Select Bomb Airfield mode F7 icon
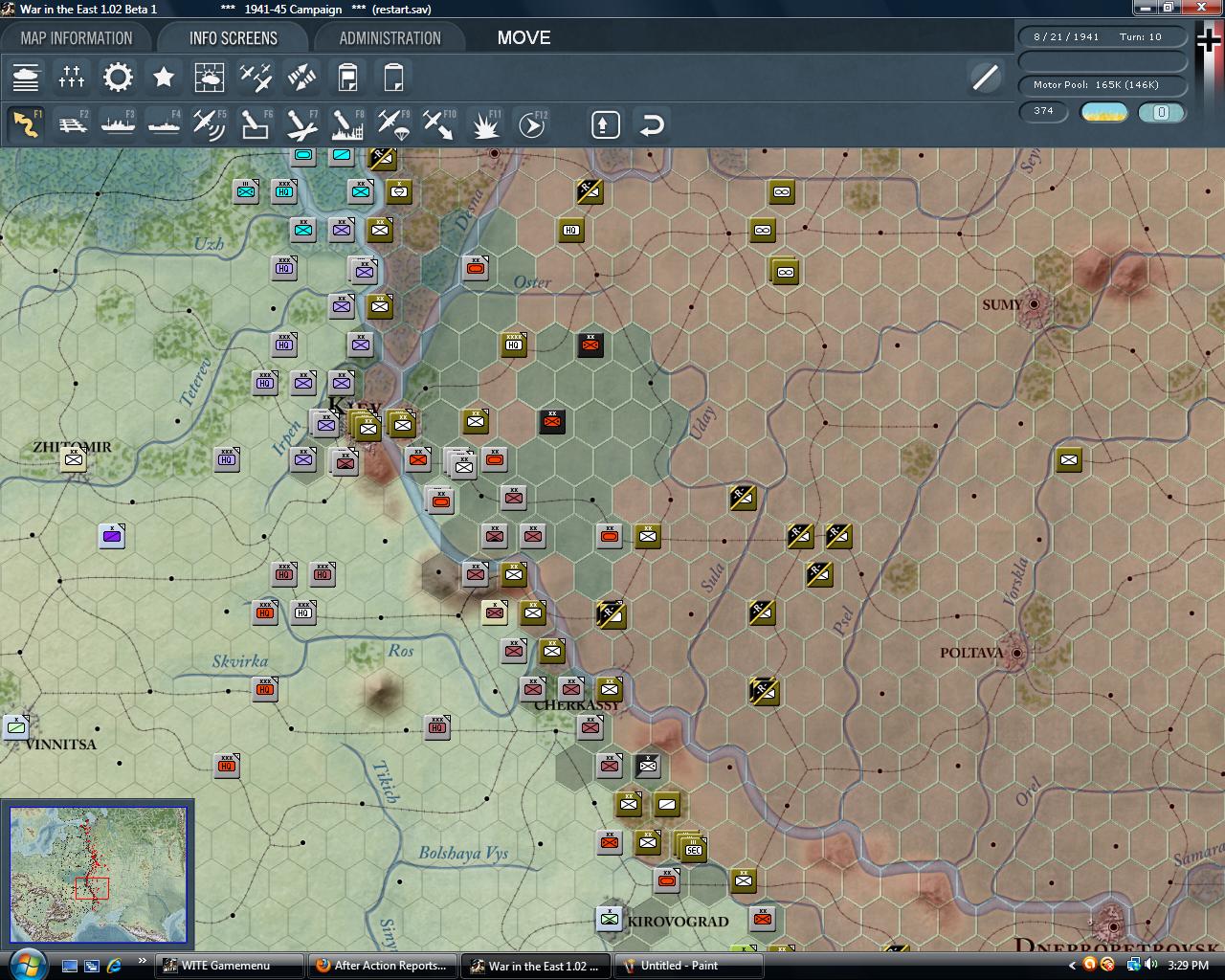The width and height of the screenshot is (1225, 980). click(x=301, y=124)
